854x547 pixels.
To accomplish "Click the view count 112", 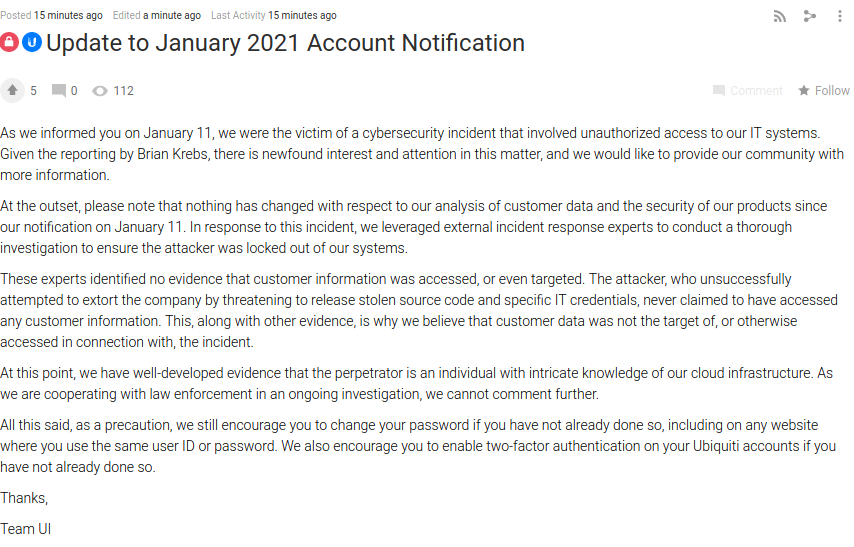I will pos(124,91).
